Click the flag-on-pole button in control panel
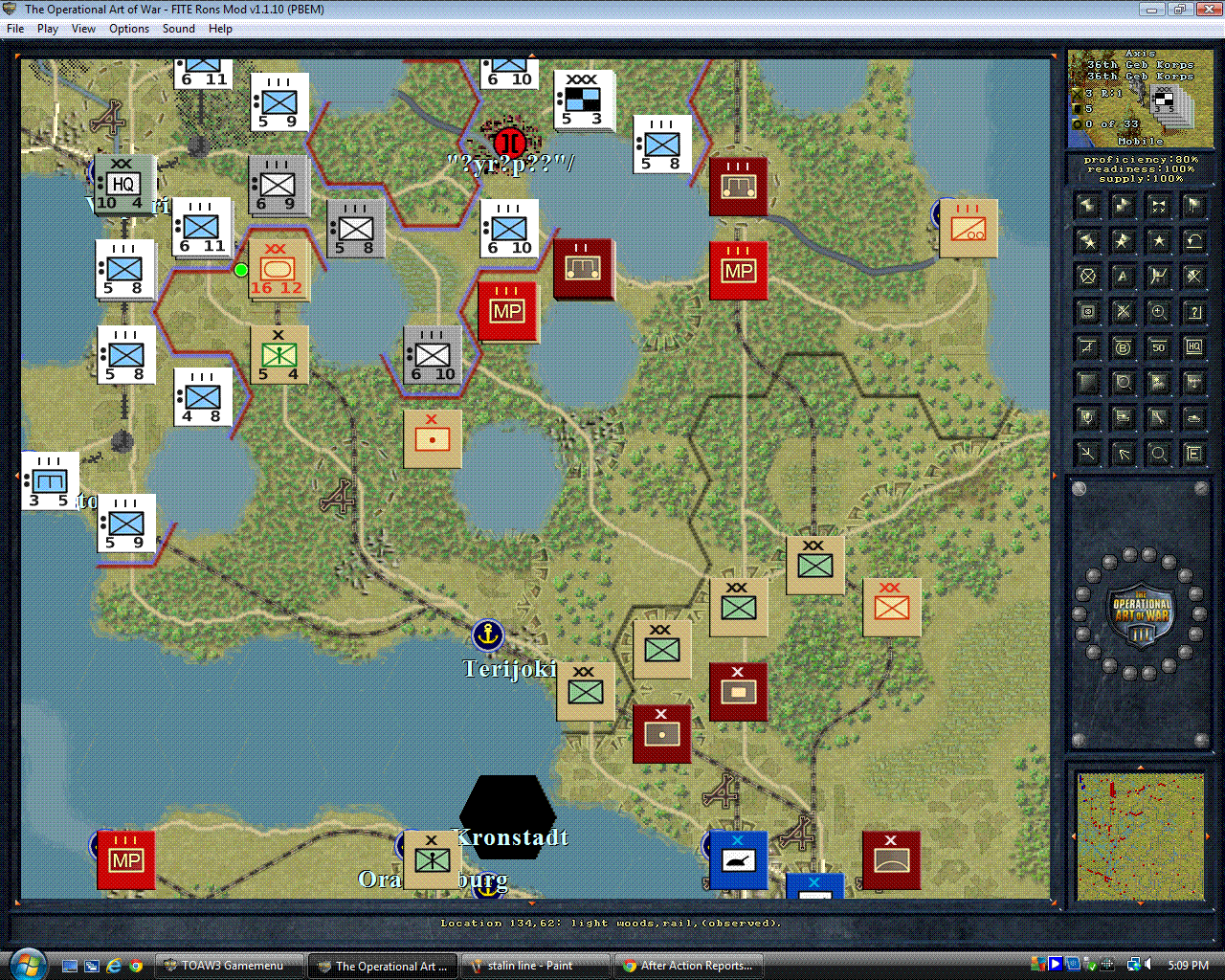 pyautogui.click(x=1194, y=206)
